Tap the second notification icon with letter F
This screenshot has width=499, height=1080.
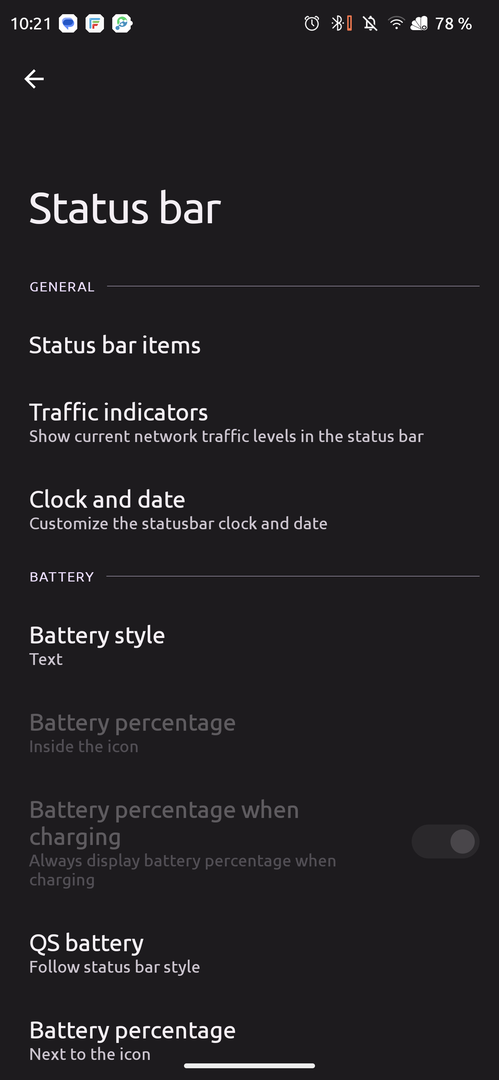pos(95,23)
